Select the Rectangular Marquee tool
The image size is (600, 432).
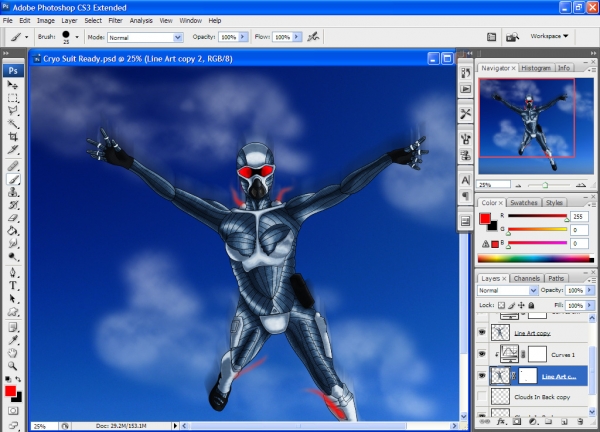(13, 98)
